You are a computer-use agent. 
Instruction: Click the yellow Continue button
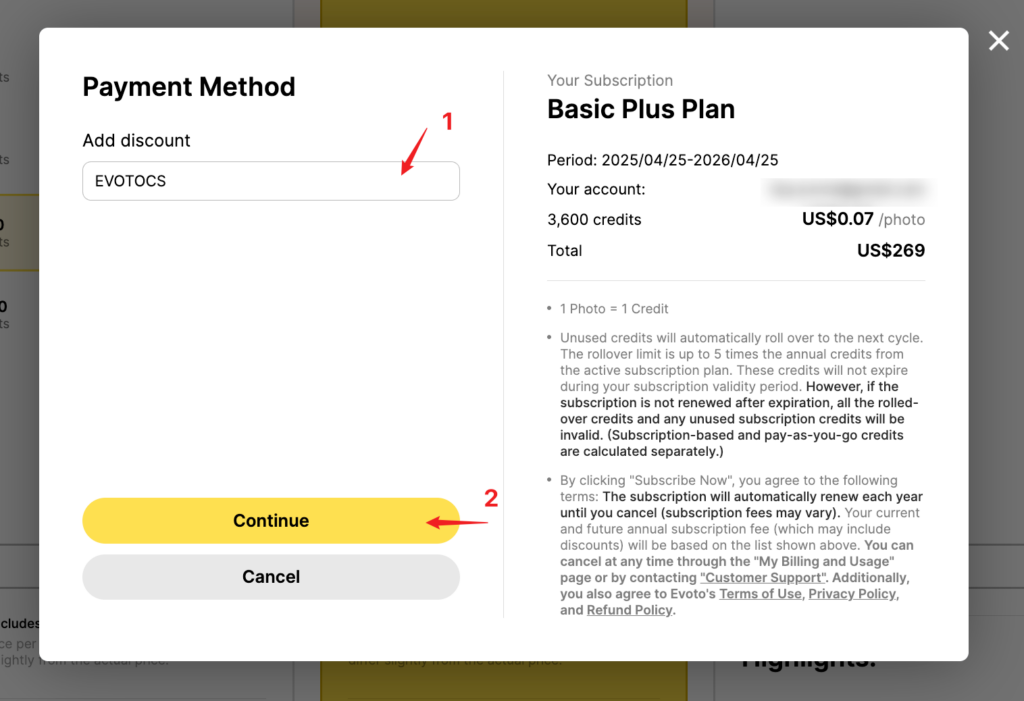click(271, 521)
